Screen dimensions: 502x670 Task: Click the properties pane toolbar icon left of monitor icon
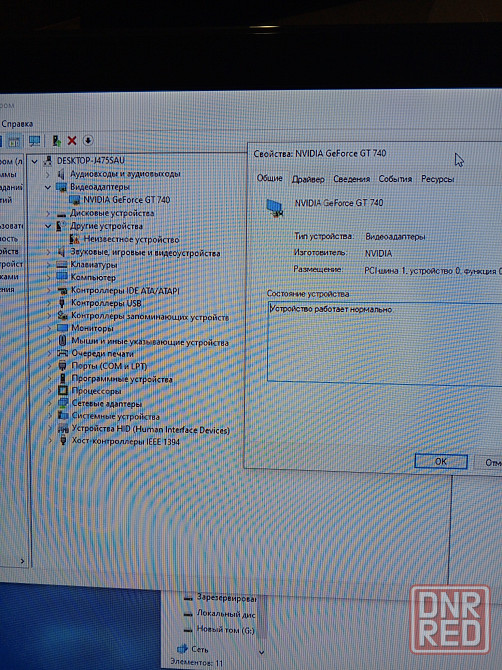[x=14, y=141]
